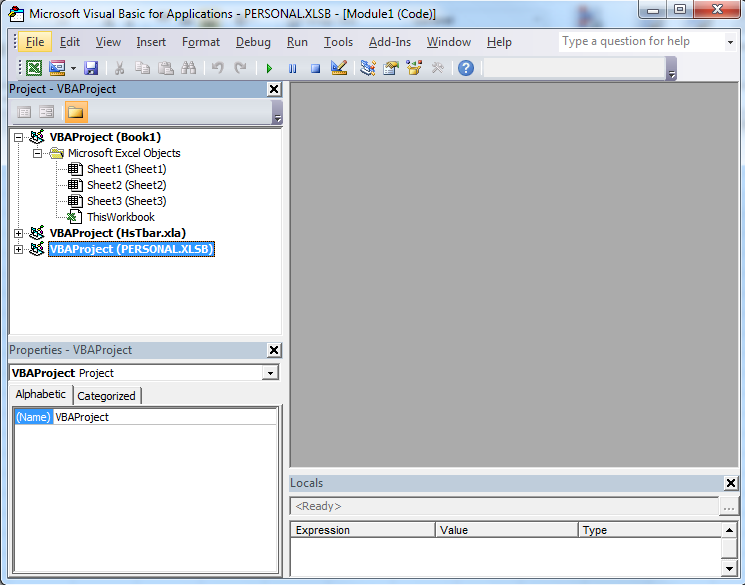The image size is (745, 585).
Task: Expand VBAProject (PERSONAL.XLSB) node
Action: point(18,249)
